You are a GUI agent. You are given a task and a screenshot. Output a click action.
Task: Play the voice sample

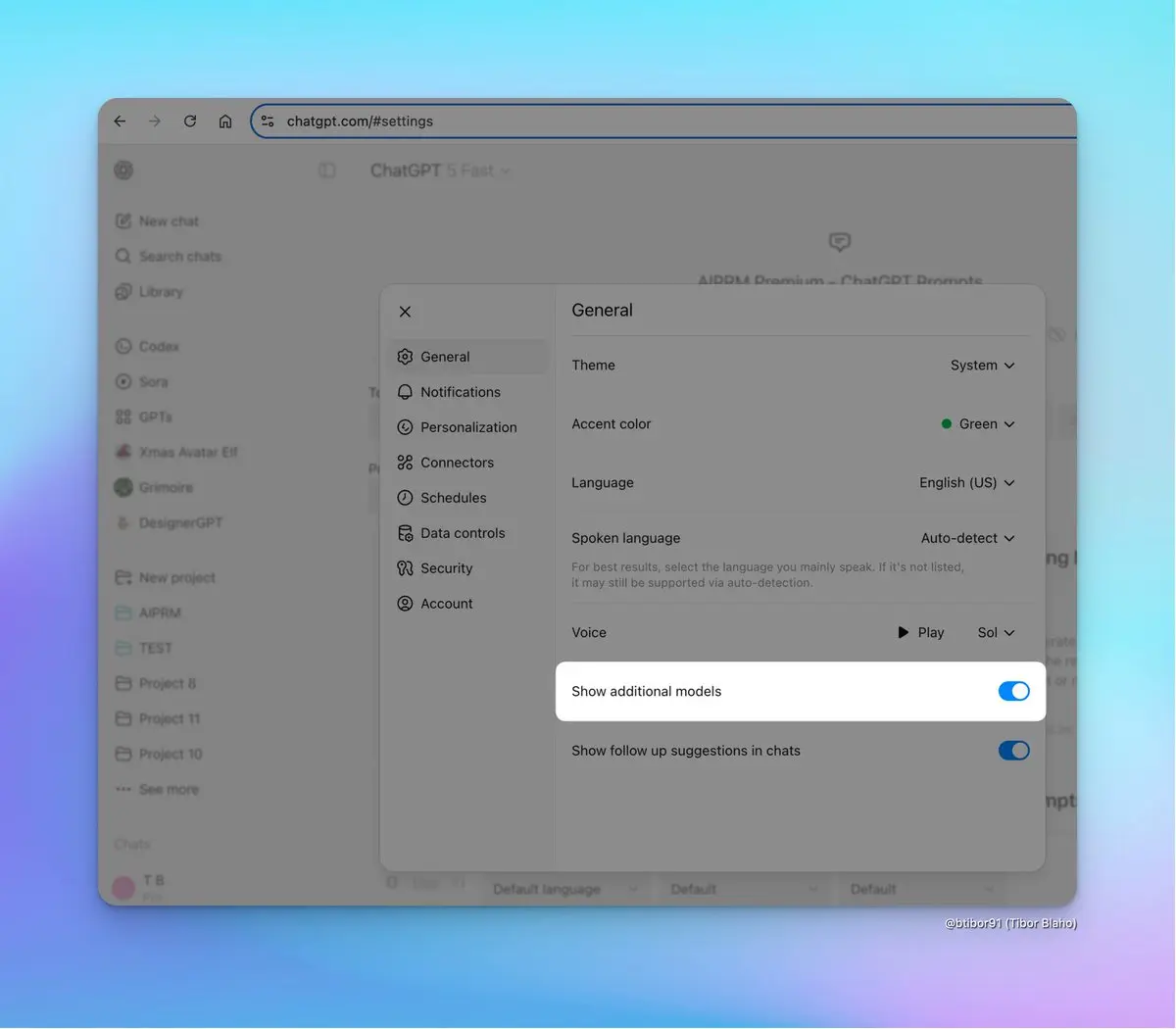pyautogui.click(x=921, y=633)
